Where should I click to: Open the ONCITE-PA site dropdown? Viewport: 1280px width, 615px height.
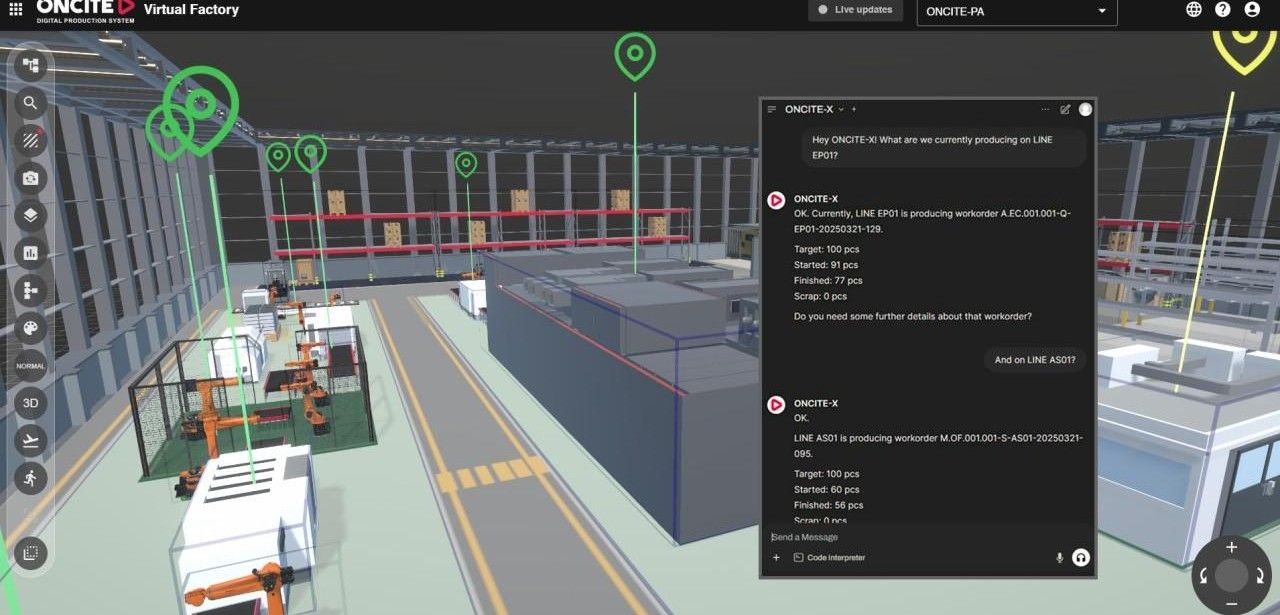(x=1017, y=11)
